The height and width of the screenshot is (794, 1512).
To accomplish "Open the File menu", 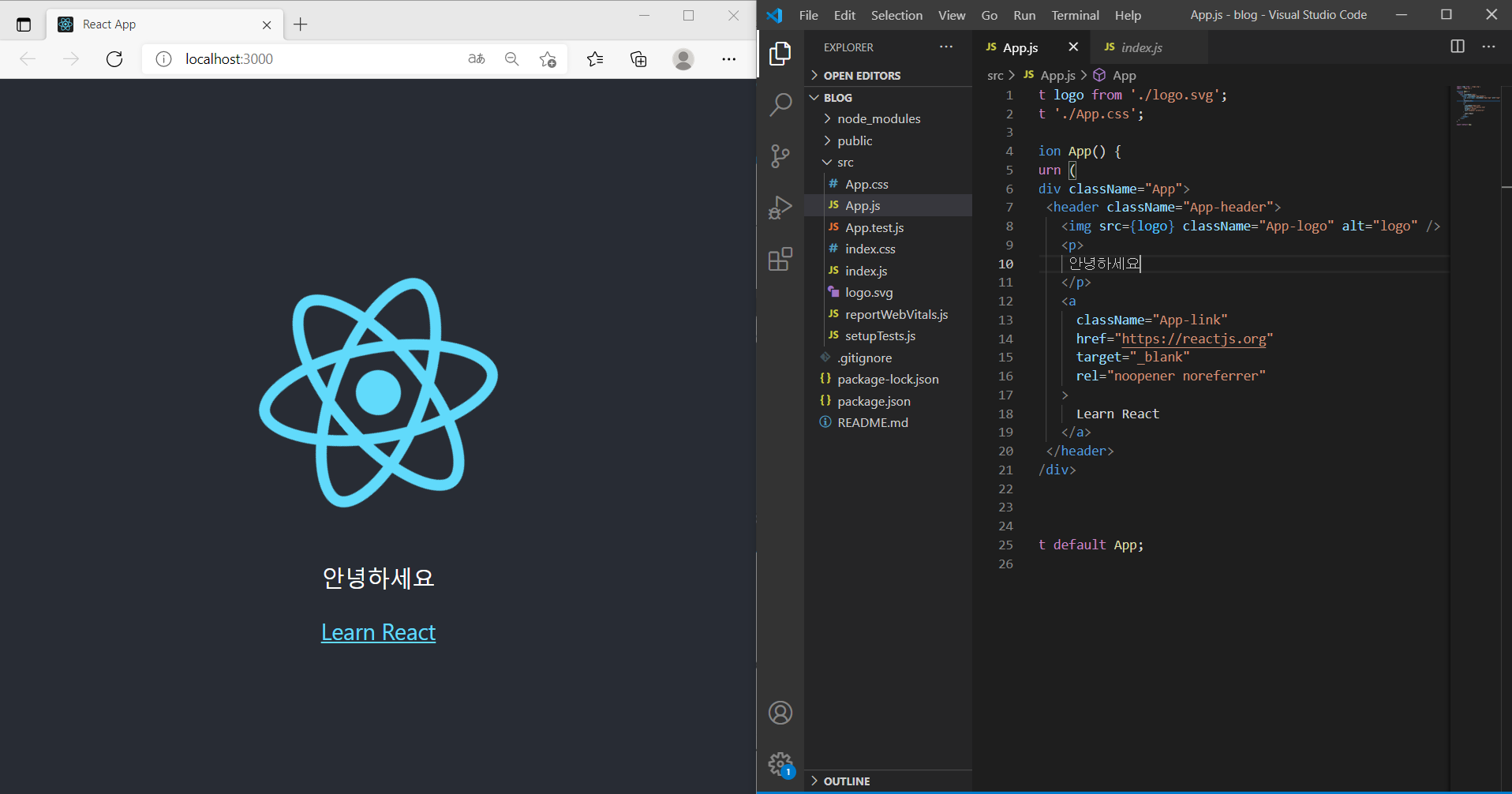I will coord(809,15).
